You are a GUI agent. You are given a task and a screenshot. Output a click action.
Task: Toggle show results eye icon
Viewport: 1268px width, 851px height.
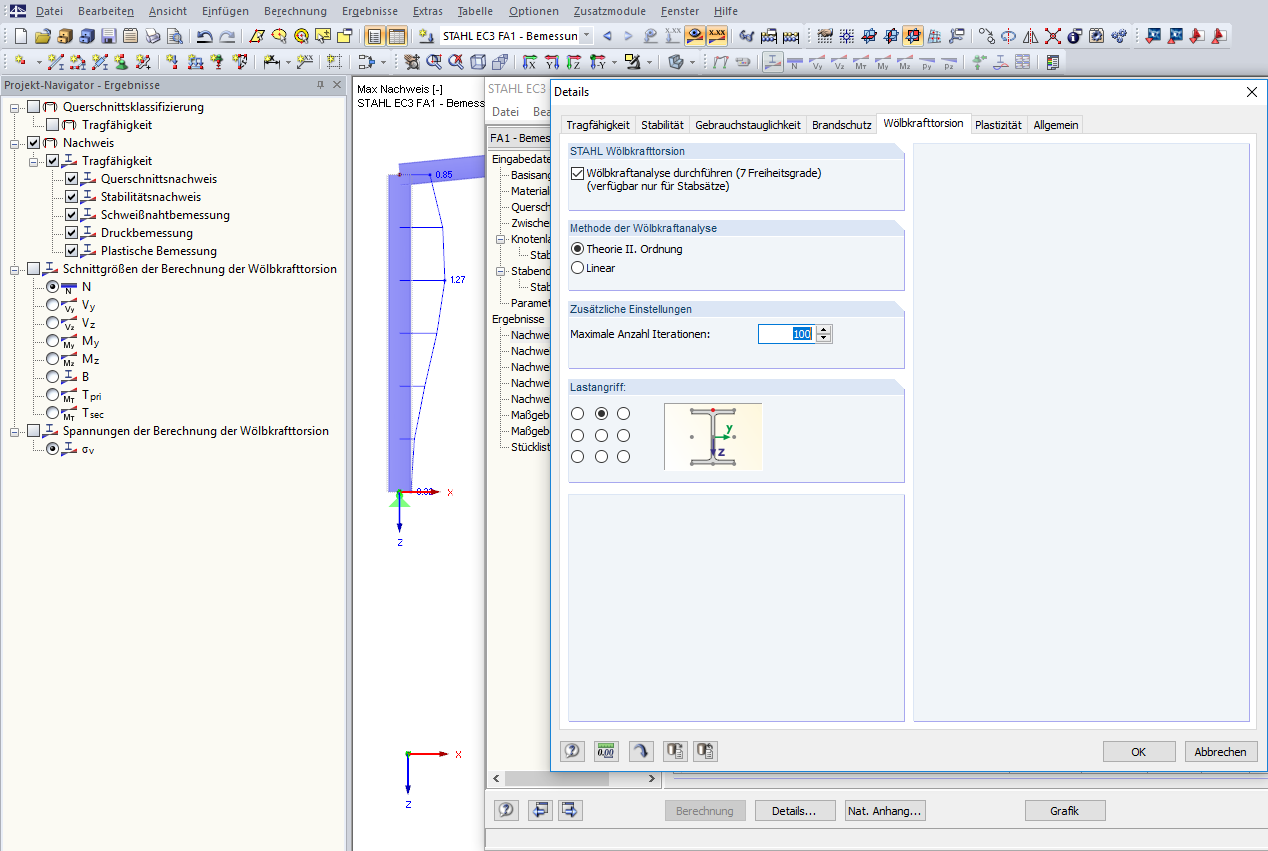click(x=694, y=36)
